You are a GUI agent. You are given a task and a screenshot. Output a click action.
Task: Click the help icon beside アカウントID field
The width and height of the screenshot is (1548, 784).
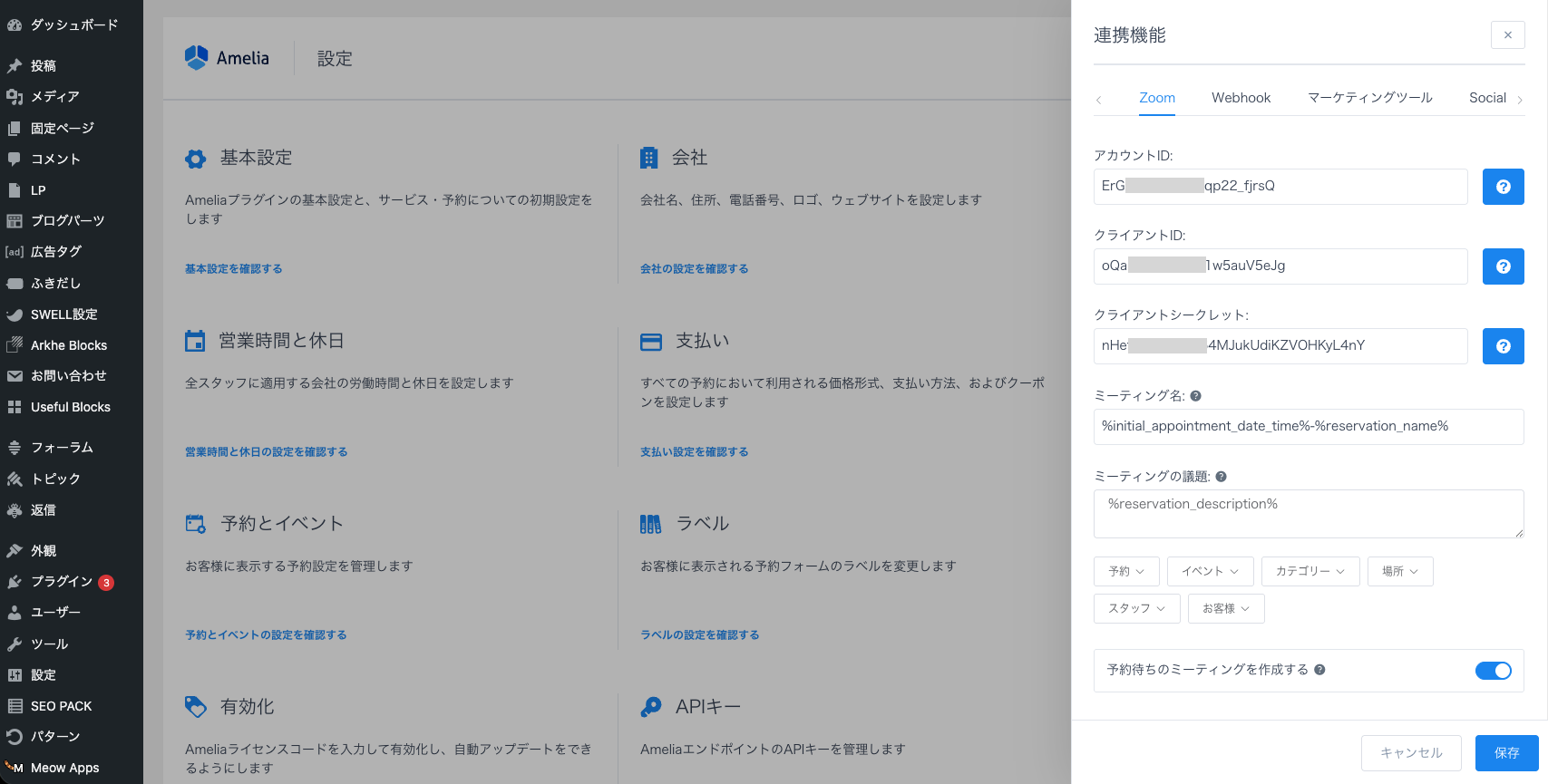pyautogui.click(x=1503, y=187)
